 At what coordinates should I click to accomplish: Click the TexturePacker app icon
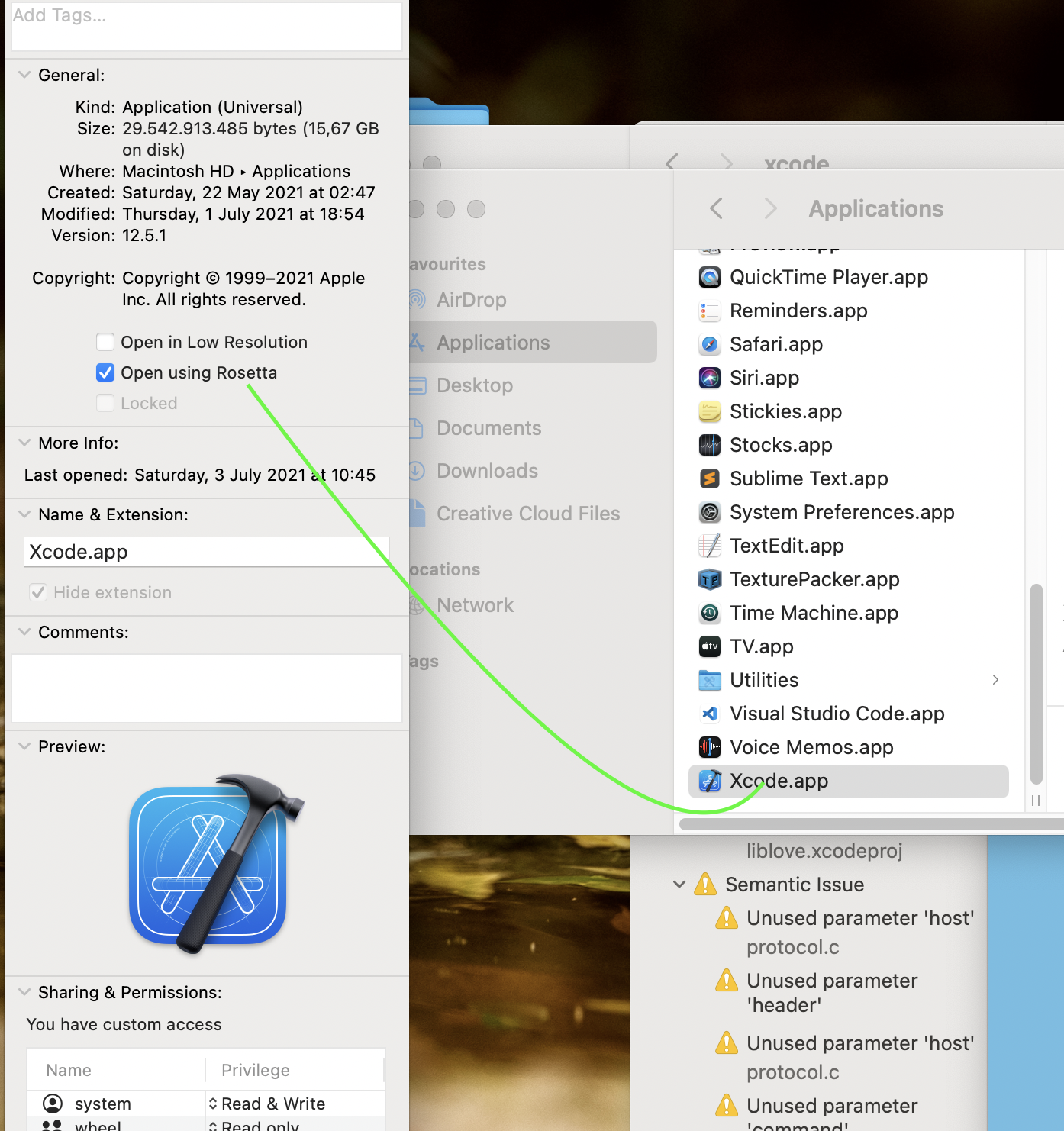pos(710,579)
